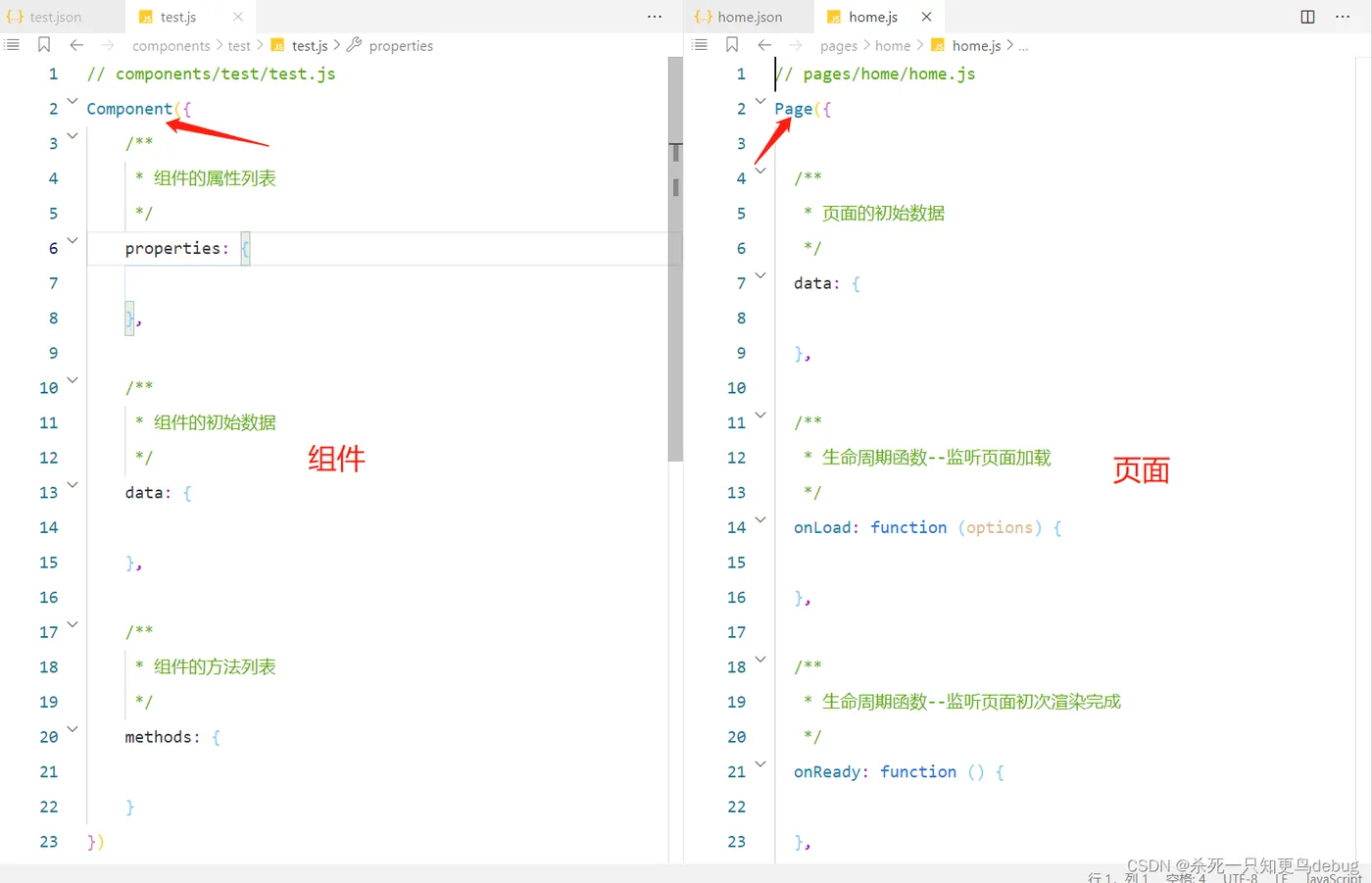The image size is (1372, 883).
Task: Click comment '页面的初始数据'
Action: (x=883, y=214)
